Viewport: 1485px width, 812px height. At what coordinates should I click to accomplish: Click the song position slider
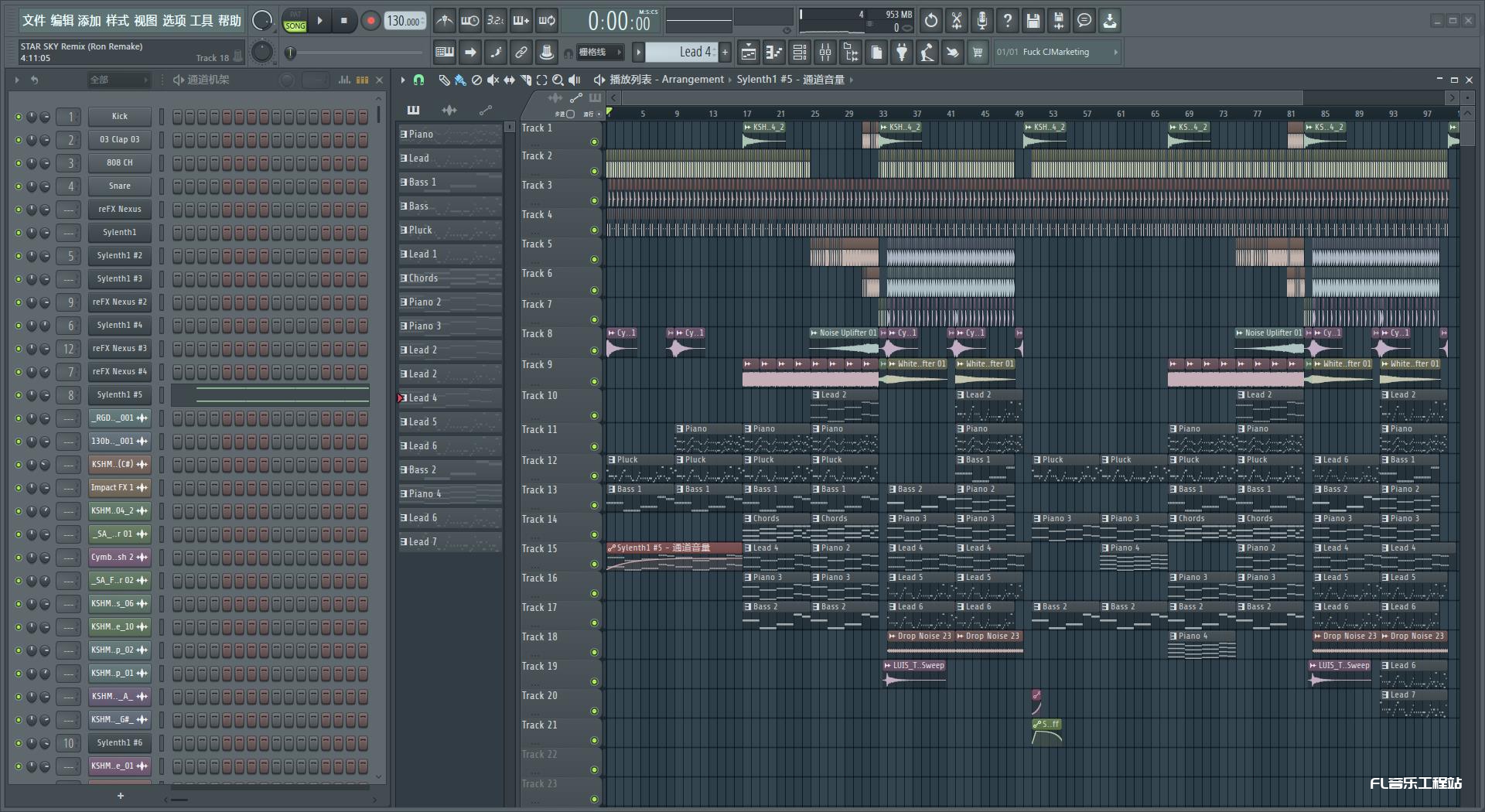click(356, 53)
